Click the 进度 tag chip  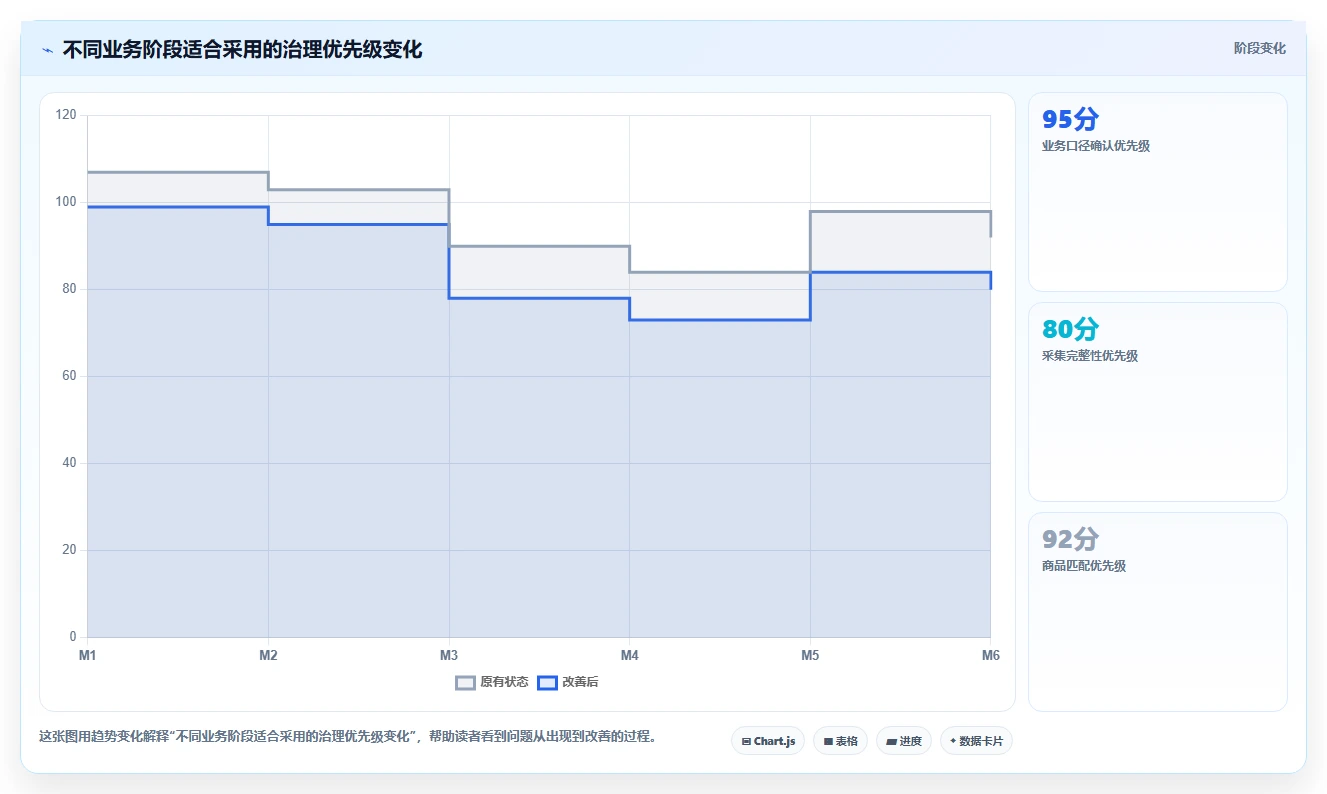point(903,741)
